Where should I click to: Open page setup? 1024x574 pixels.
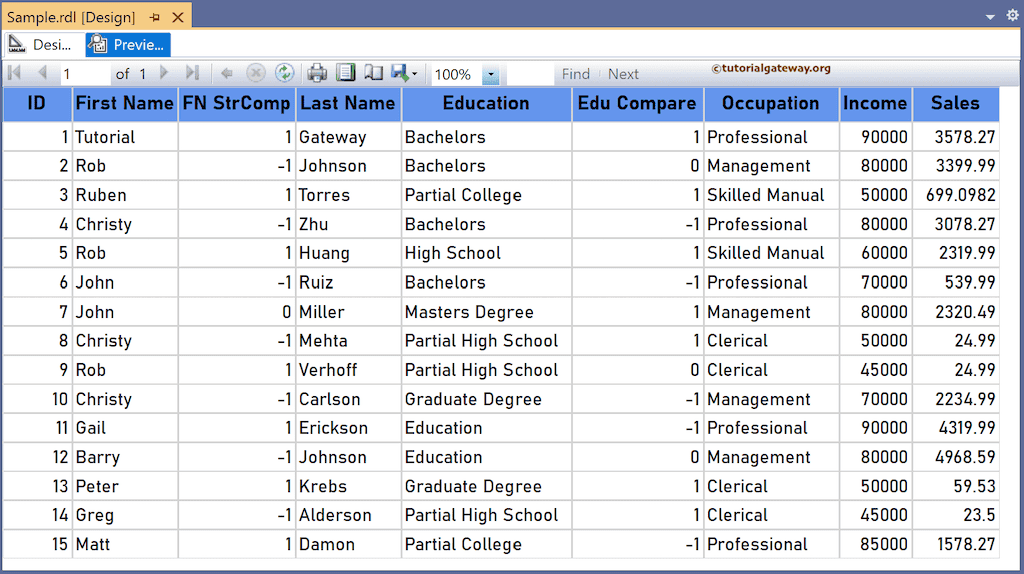(x=374, y=73)
